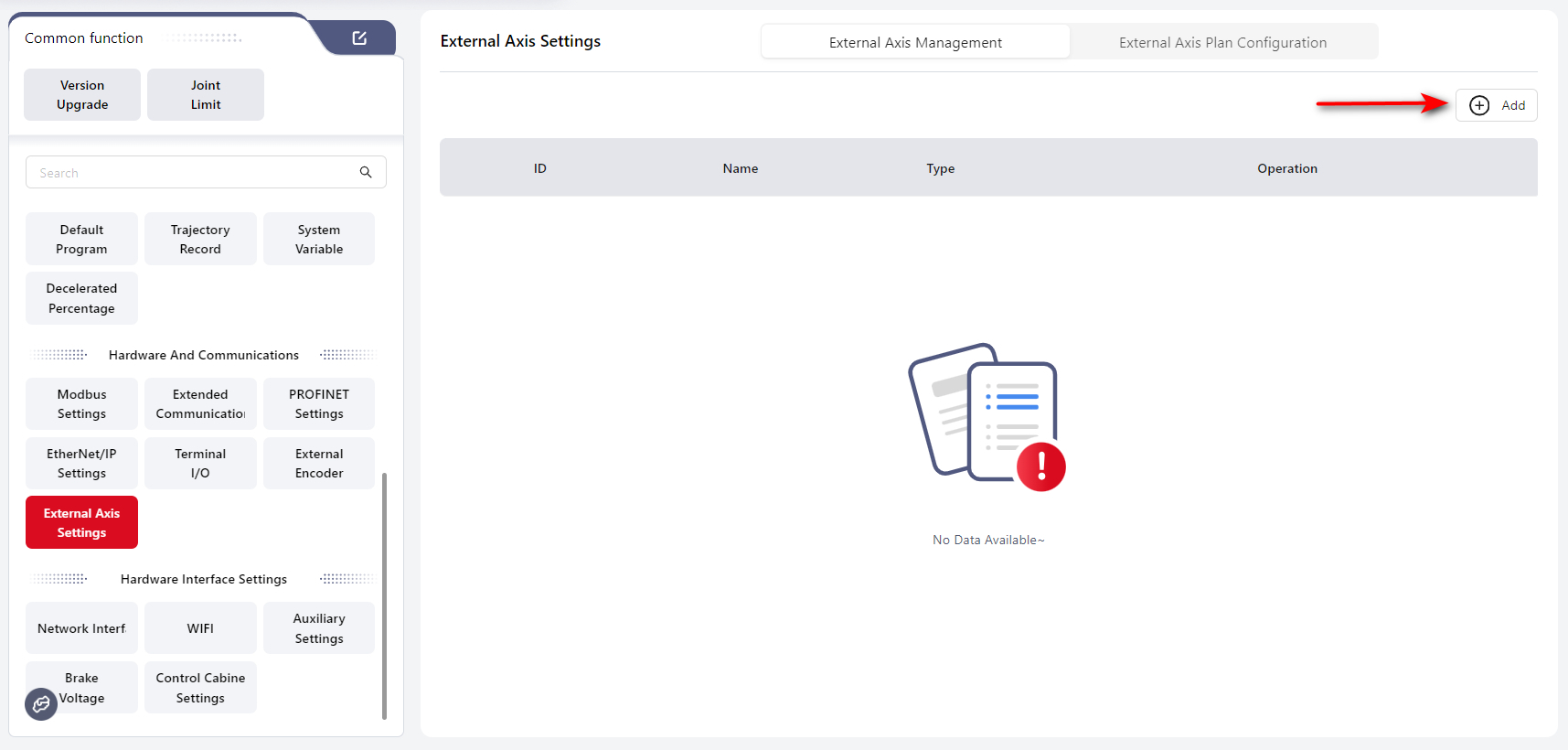Click the plus circle Add icon
Screen dimensions: 1568x750
(1478, 105)
